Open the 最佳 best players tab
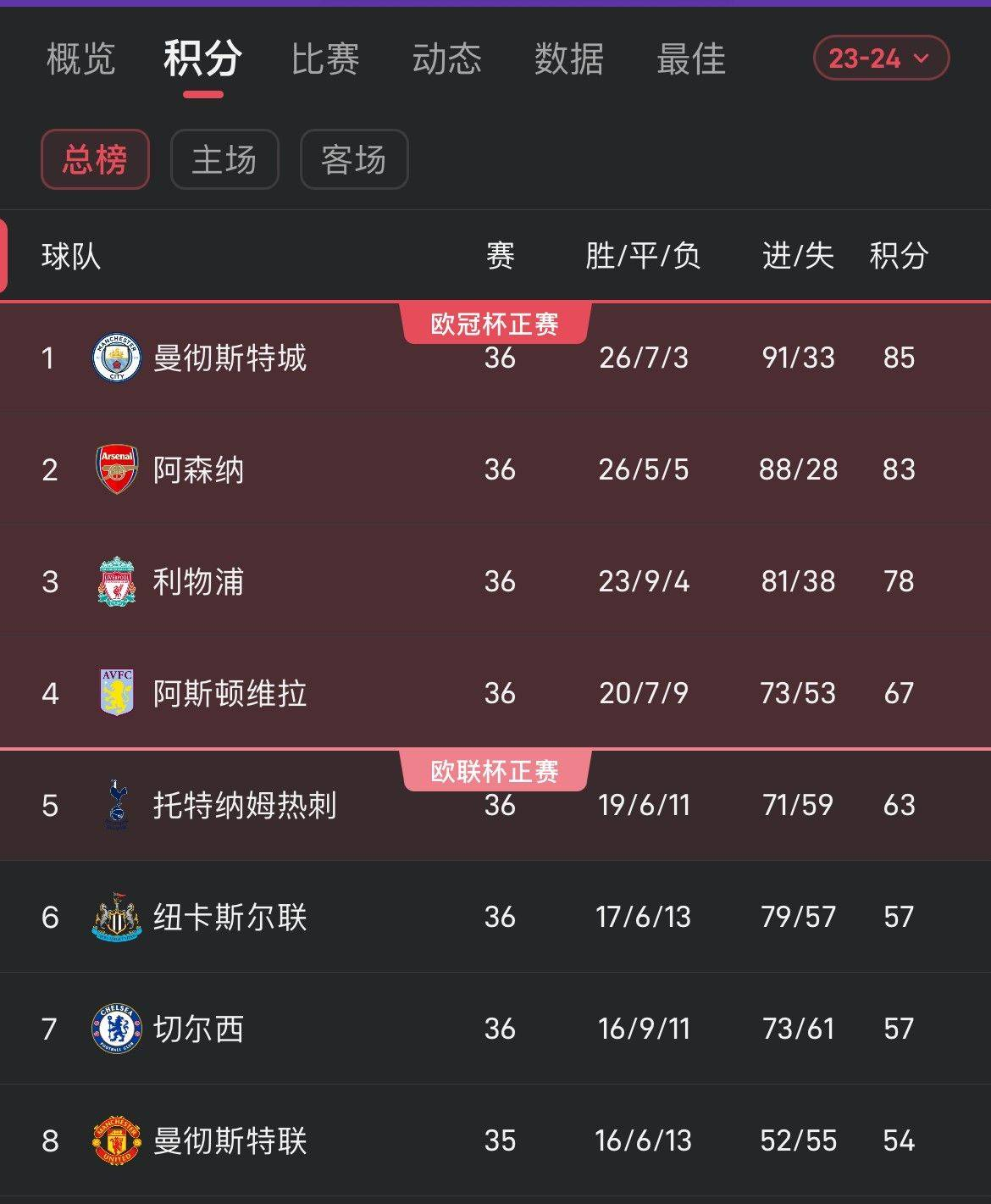This screenshot has height=1204, width=991. pos(691,59)
